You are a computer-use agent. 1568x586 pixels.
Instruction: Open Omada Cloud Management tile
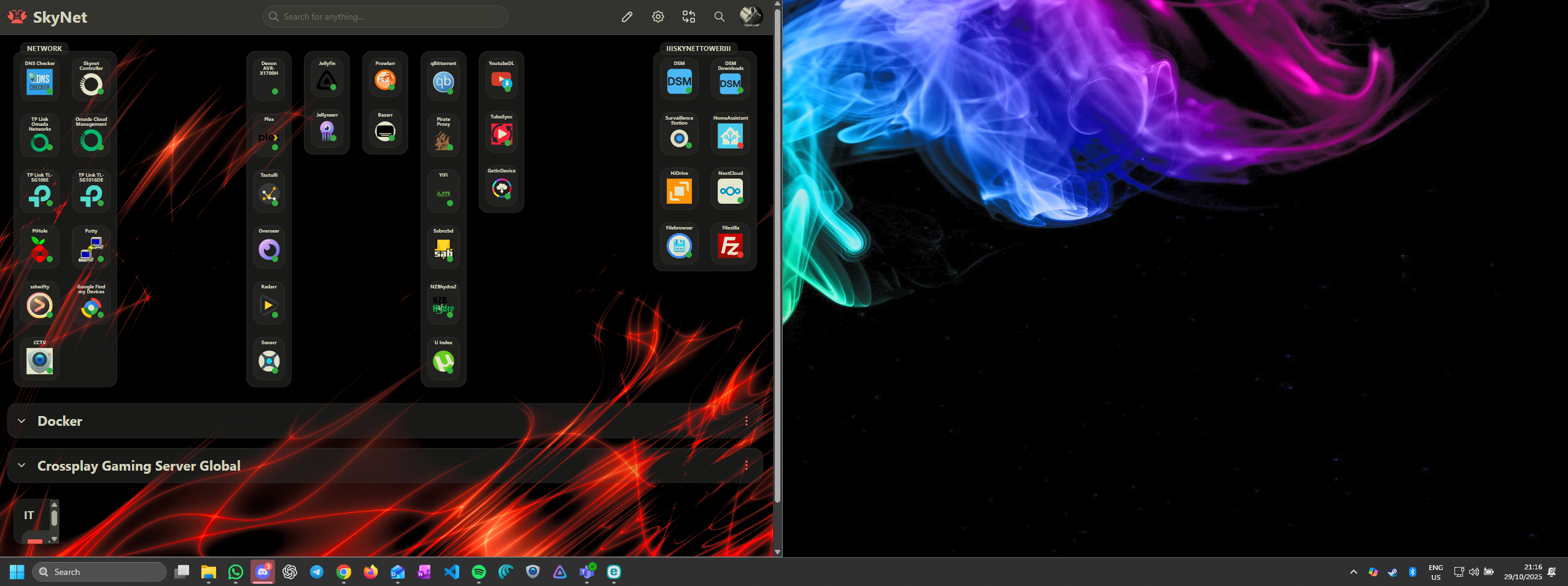tap(91, 135)
